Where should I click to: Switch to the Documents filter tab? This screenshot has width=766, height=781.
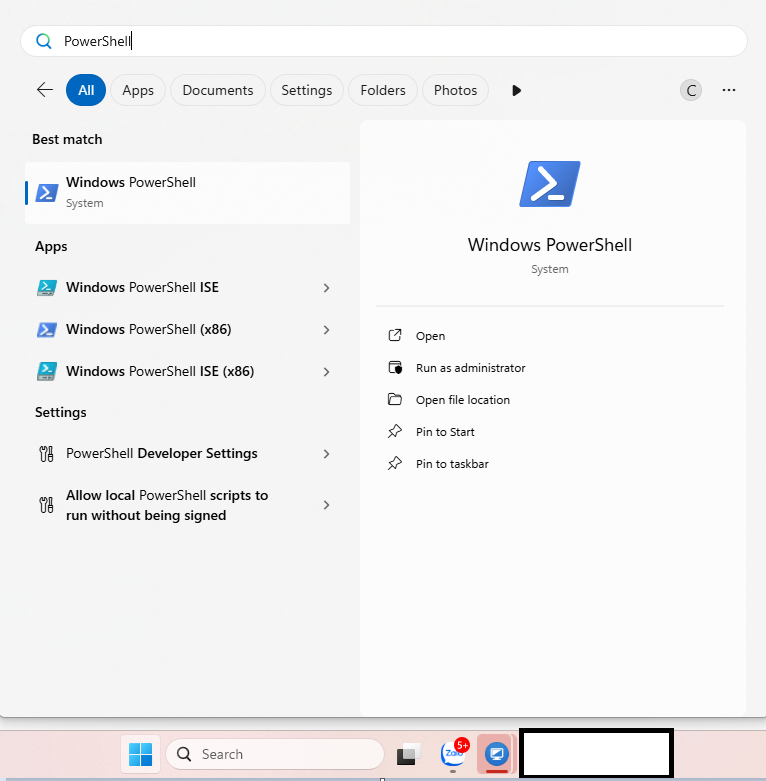218,90
